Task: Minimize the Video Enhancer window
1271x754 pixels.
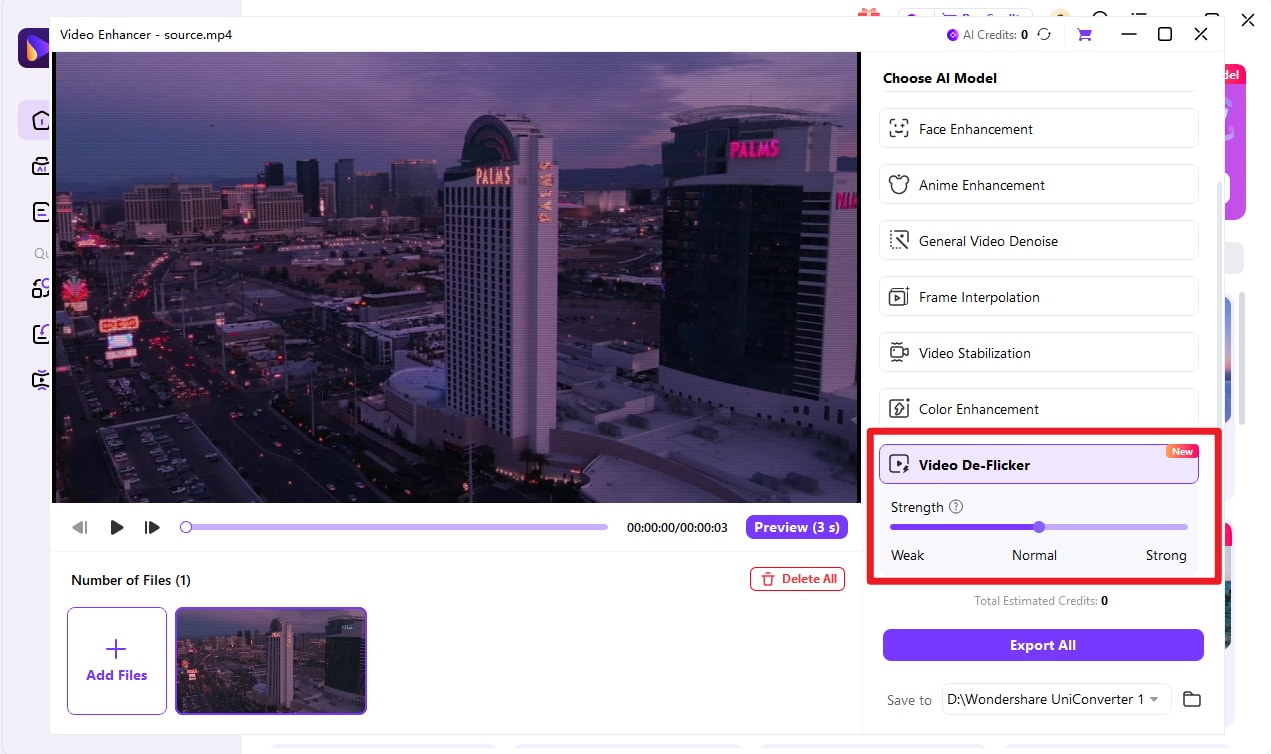Action: coord(1129,34)
